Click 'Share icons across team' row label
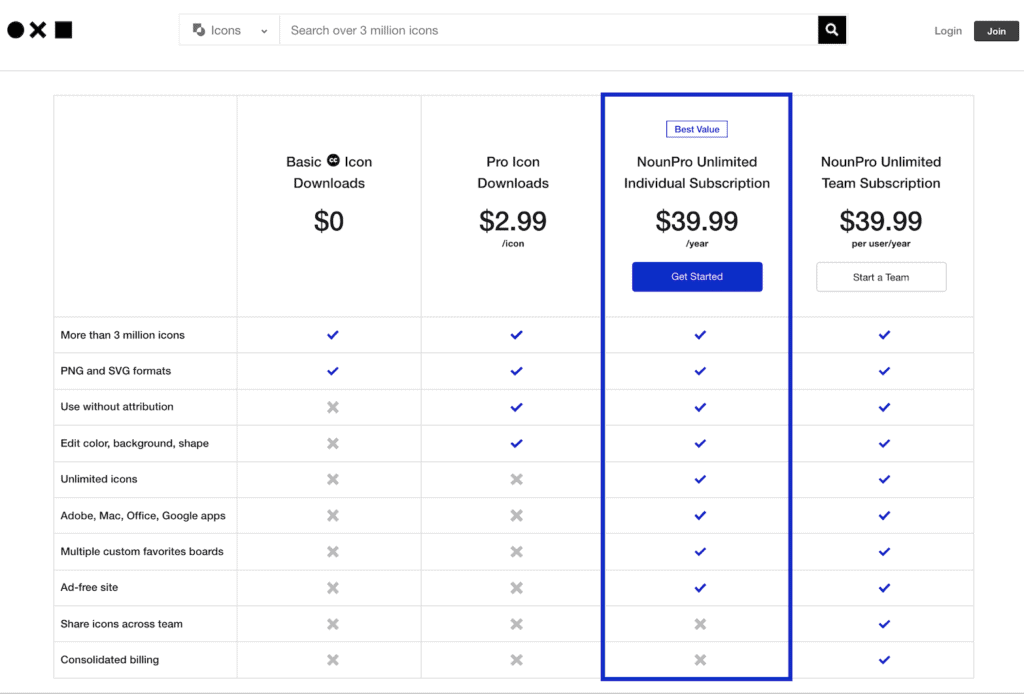 click(x=121, y=624)
